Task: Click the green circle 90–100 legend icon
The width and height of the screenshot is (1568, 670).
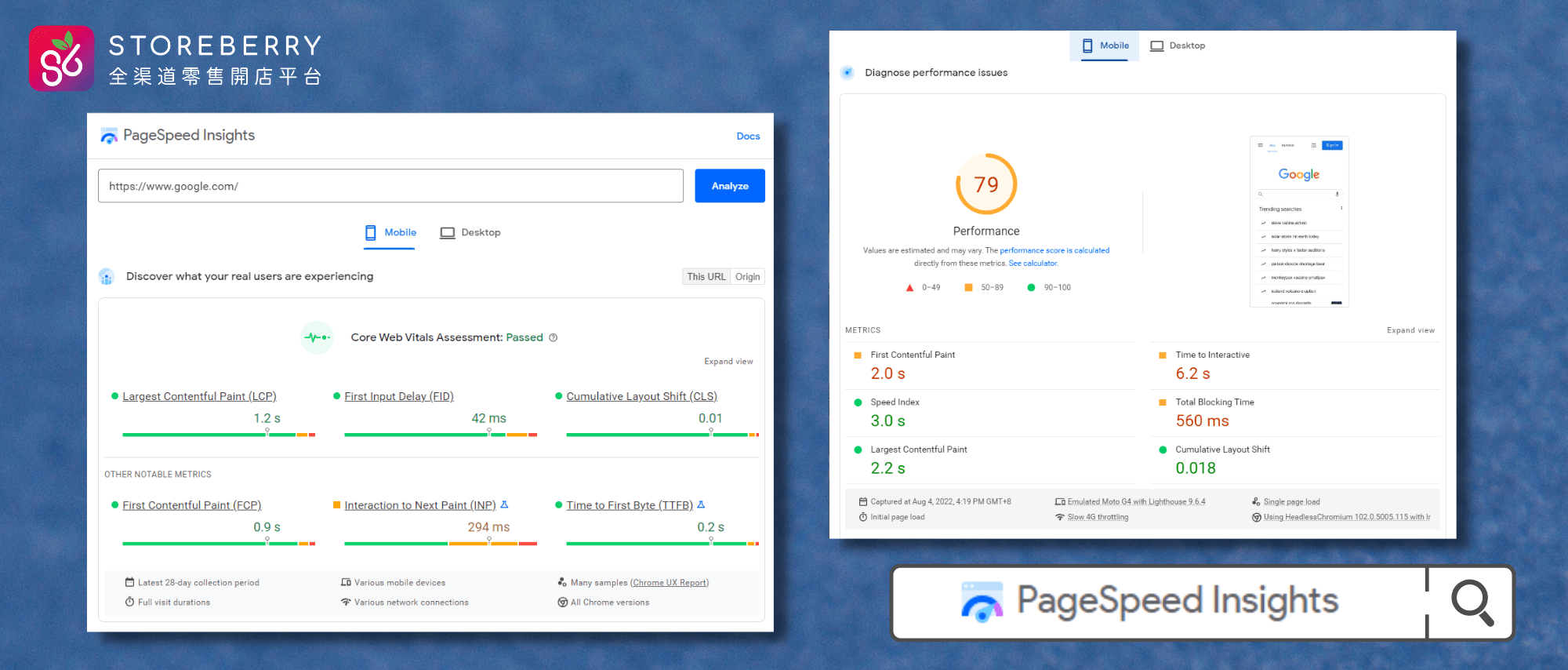Action: tap(1031, 288)
